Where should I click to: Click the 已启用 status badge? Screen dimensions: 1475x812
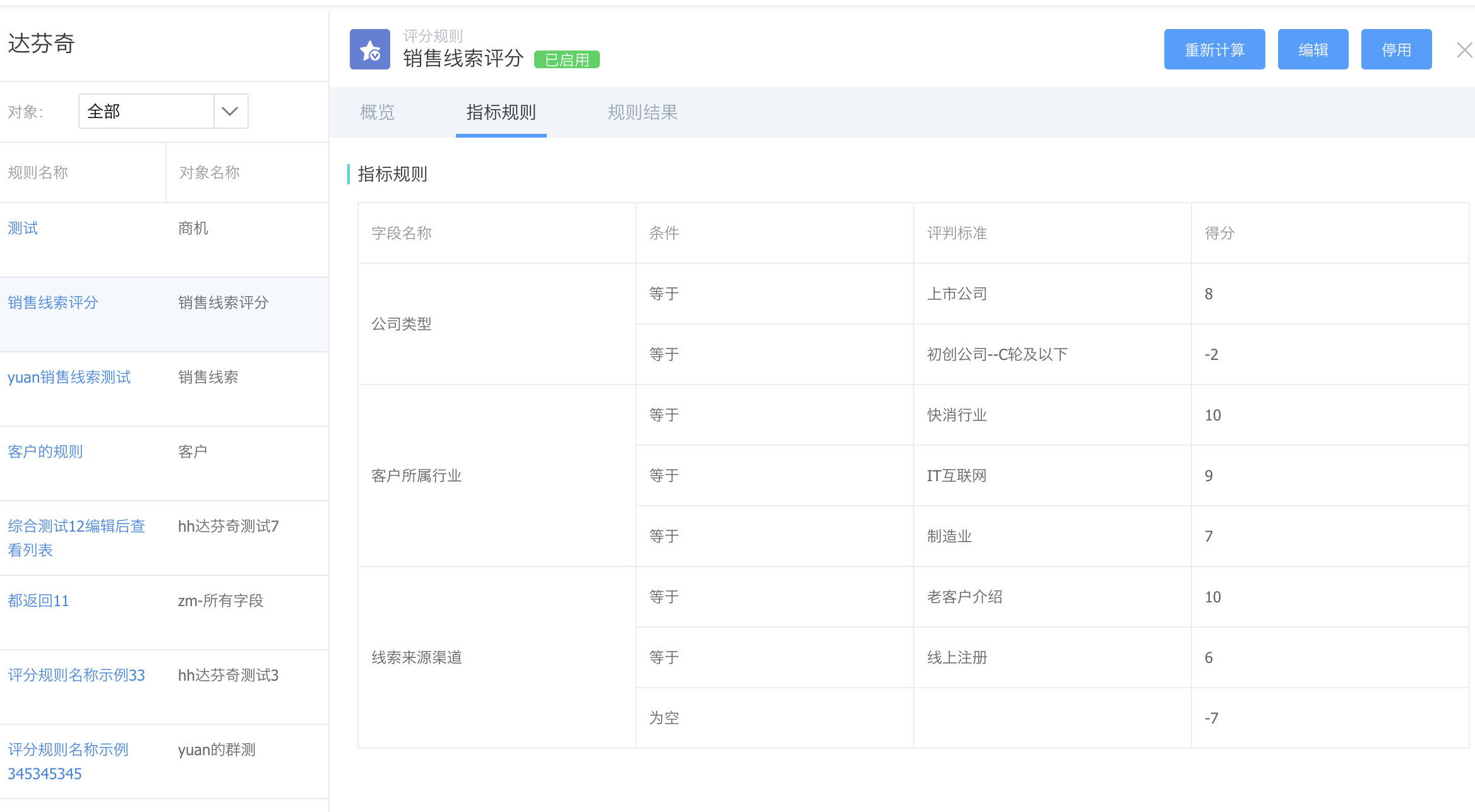tap(566, 59)
